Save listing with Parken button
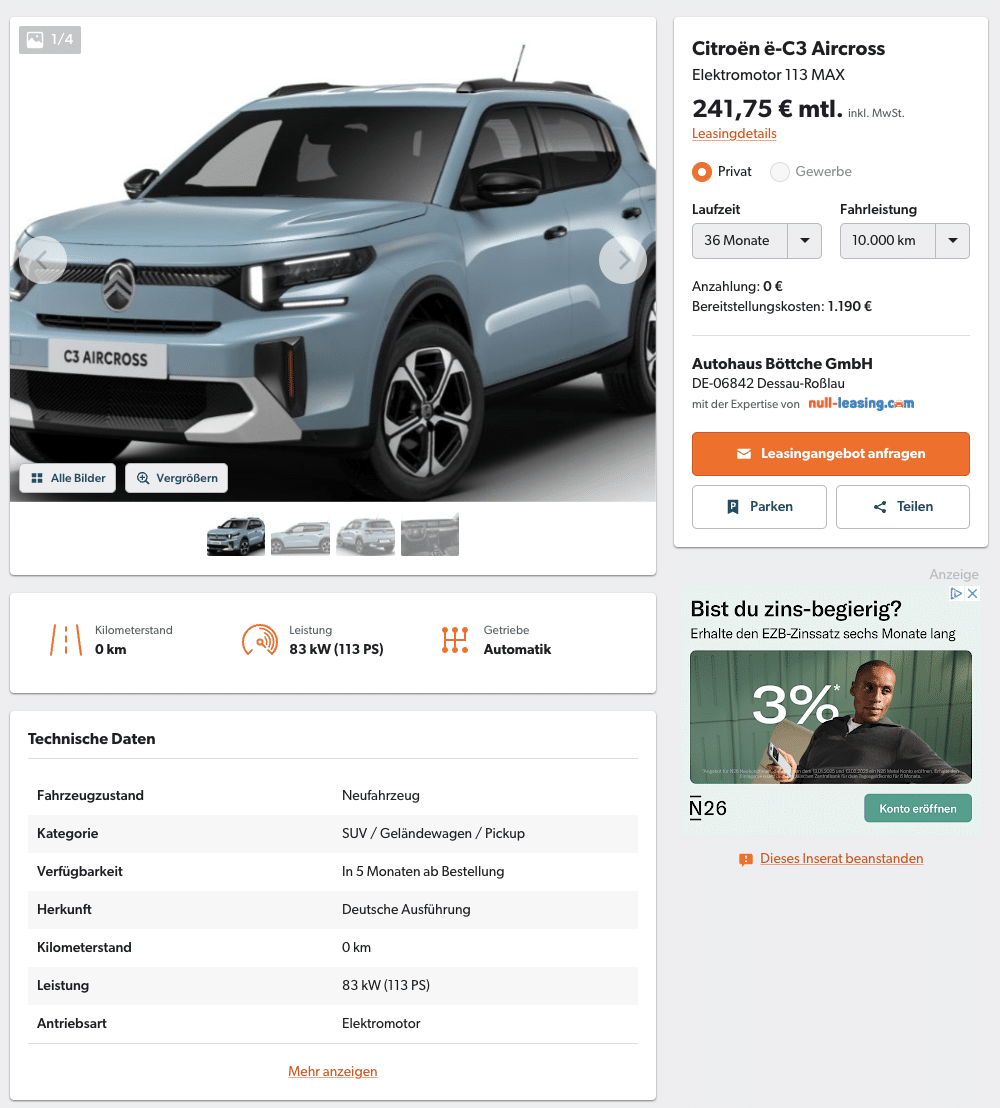 point(759,507)
